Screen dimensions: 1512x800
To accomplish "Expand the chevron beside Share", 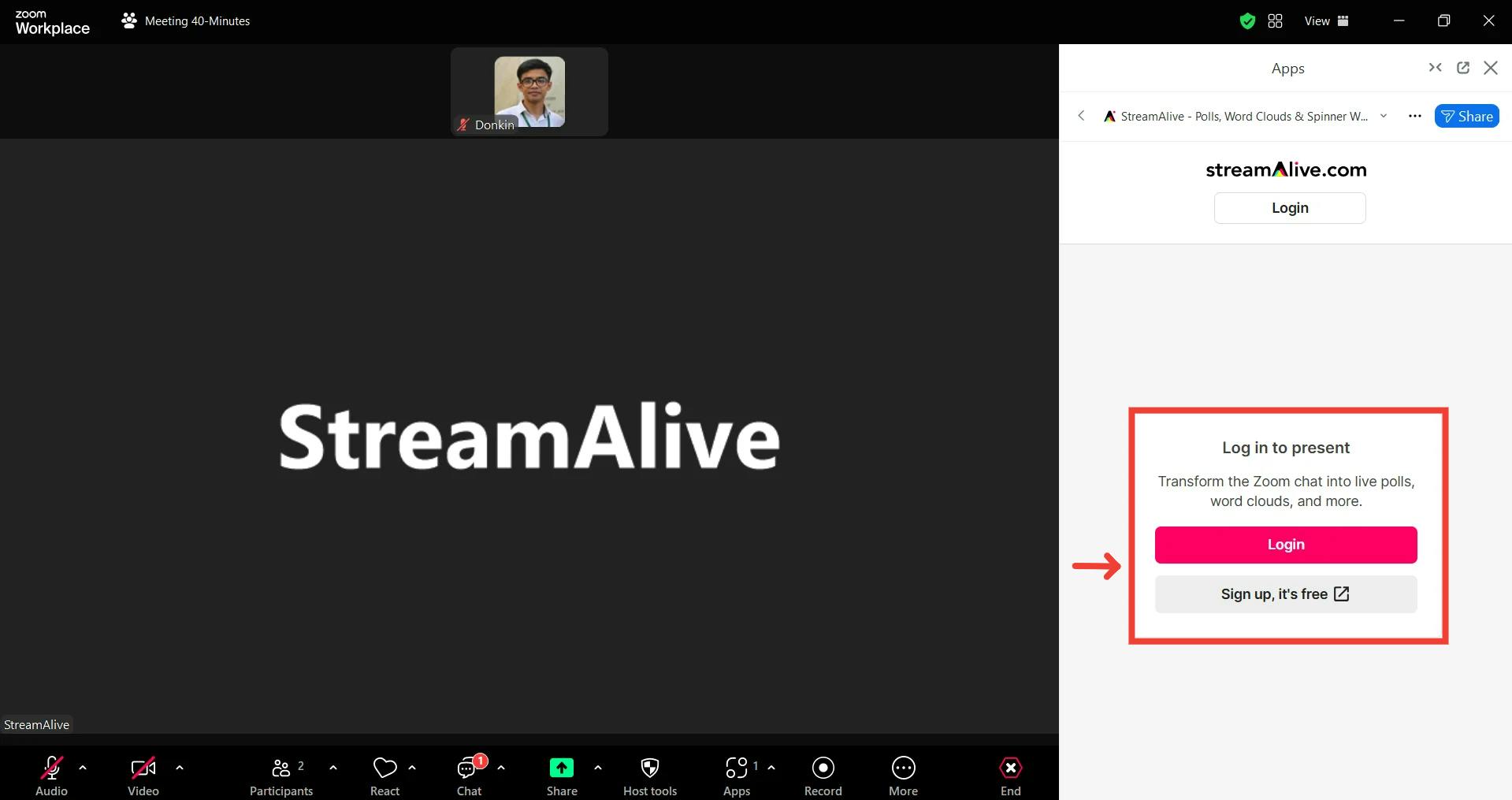I will [x=598, y=767].
